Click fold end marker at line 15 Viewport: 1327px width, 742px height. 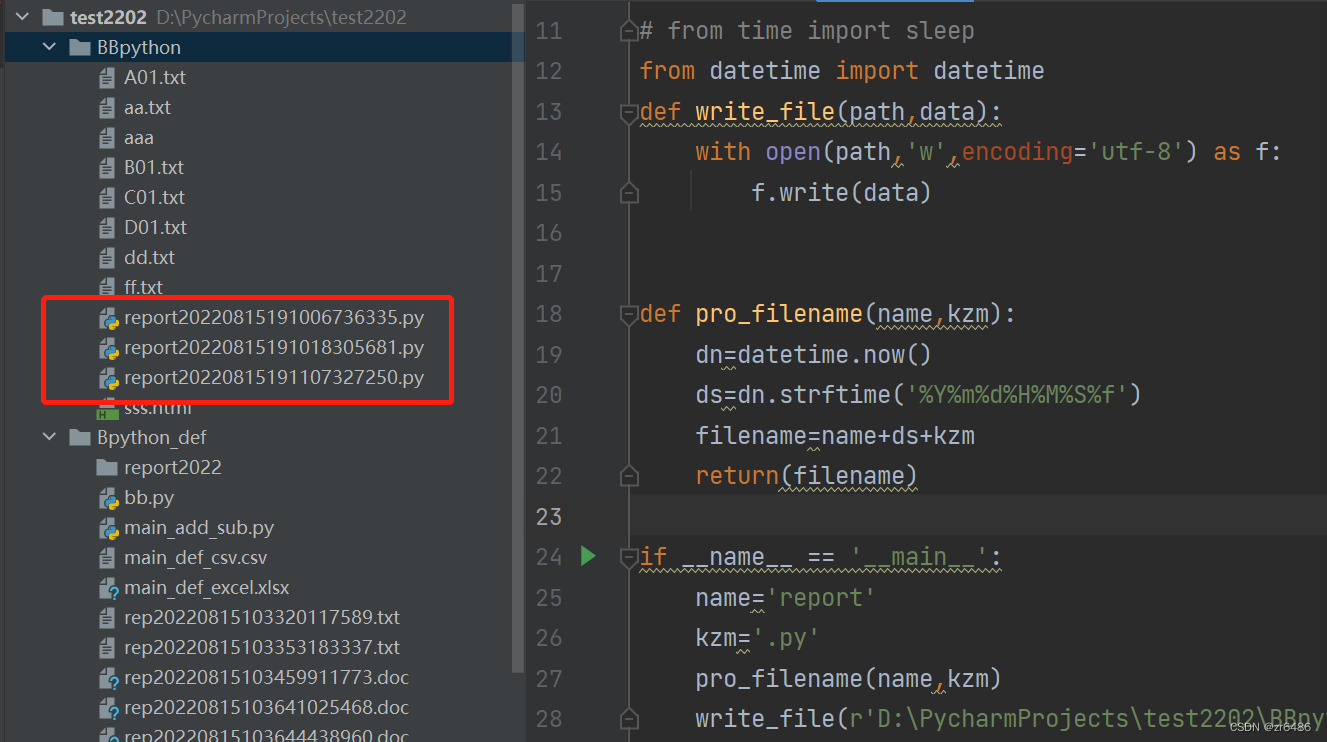pos(629,193)
